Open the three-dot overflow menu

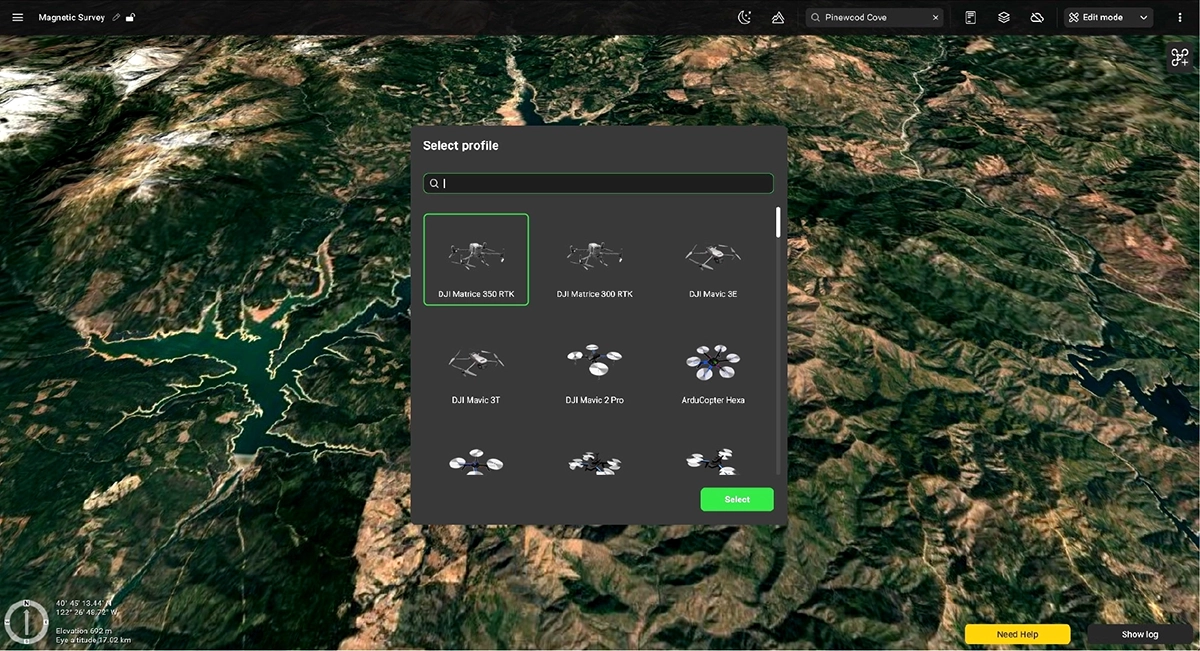[x=1181, y=17]
